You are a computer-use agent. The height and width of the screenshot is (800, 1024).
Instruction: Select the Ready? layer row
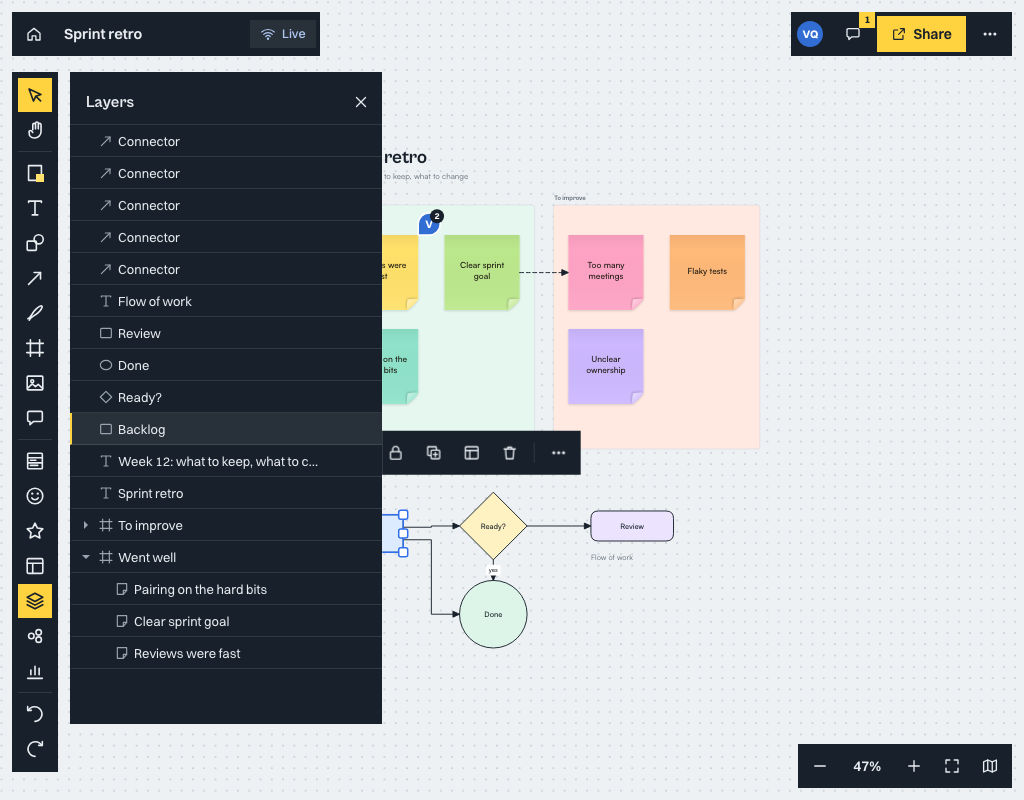coord(226,397)
